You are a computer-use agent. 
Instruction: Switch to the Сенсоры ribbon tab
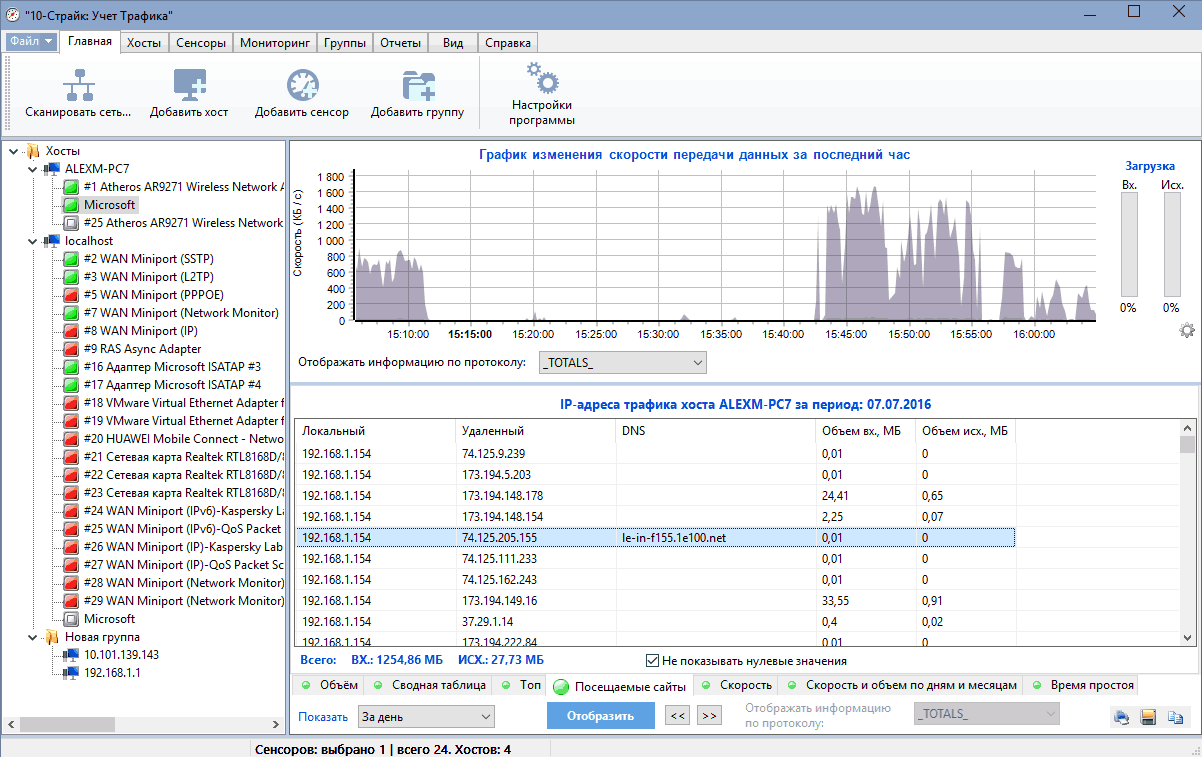[x=200, y=43]
